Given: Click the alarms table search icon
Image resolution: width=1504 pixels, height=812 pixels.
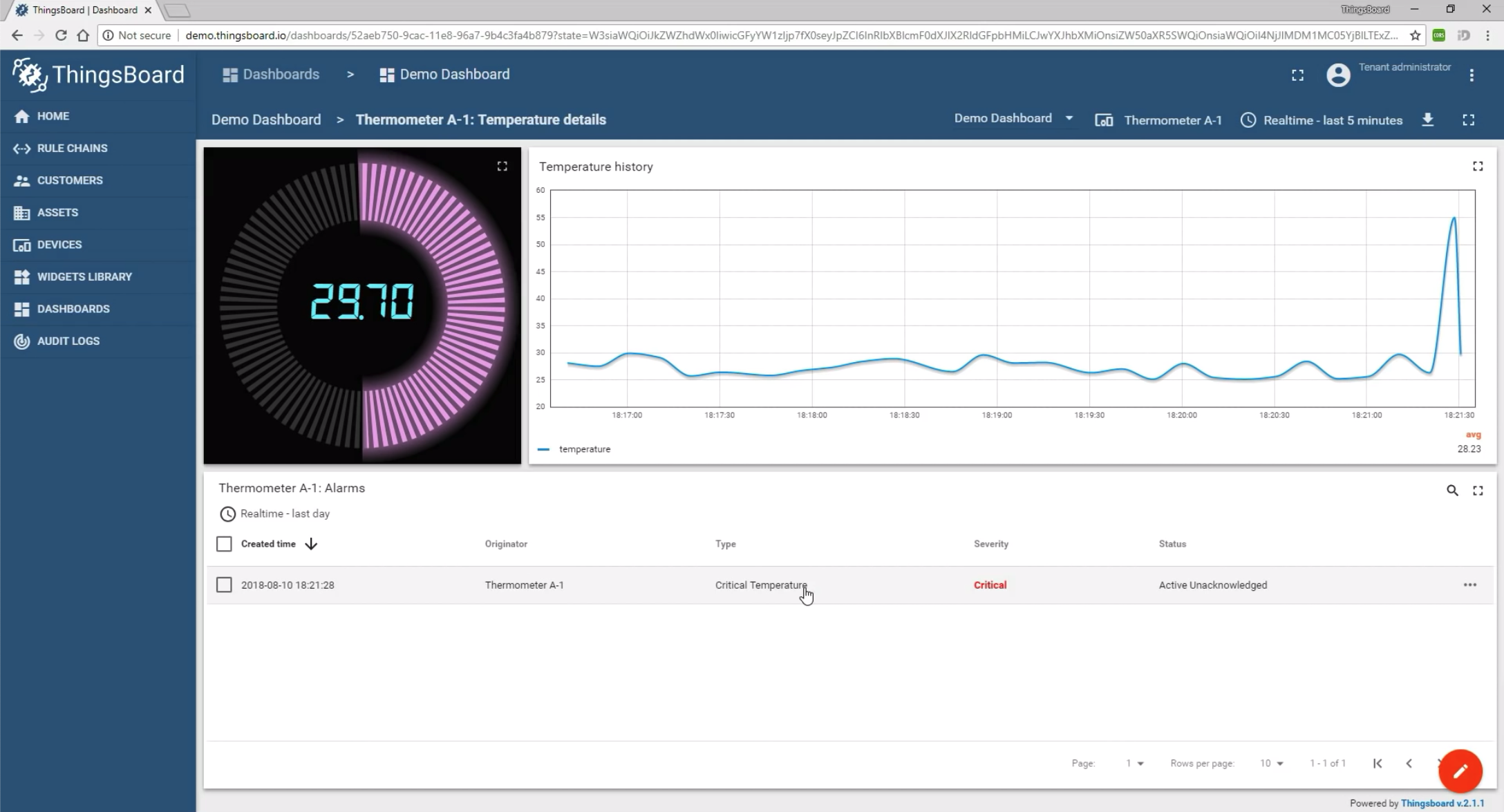Looking at the screenshot, I should pyautogui.click(x=1452, y=491).
